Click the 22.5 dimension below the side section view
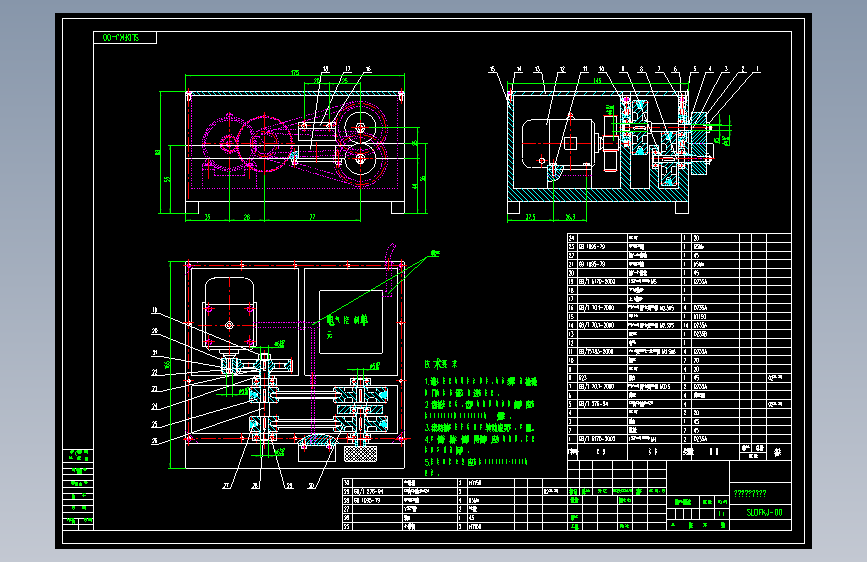 (530, 217)
